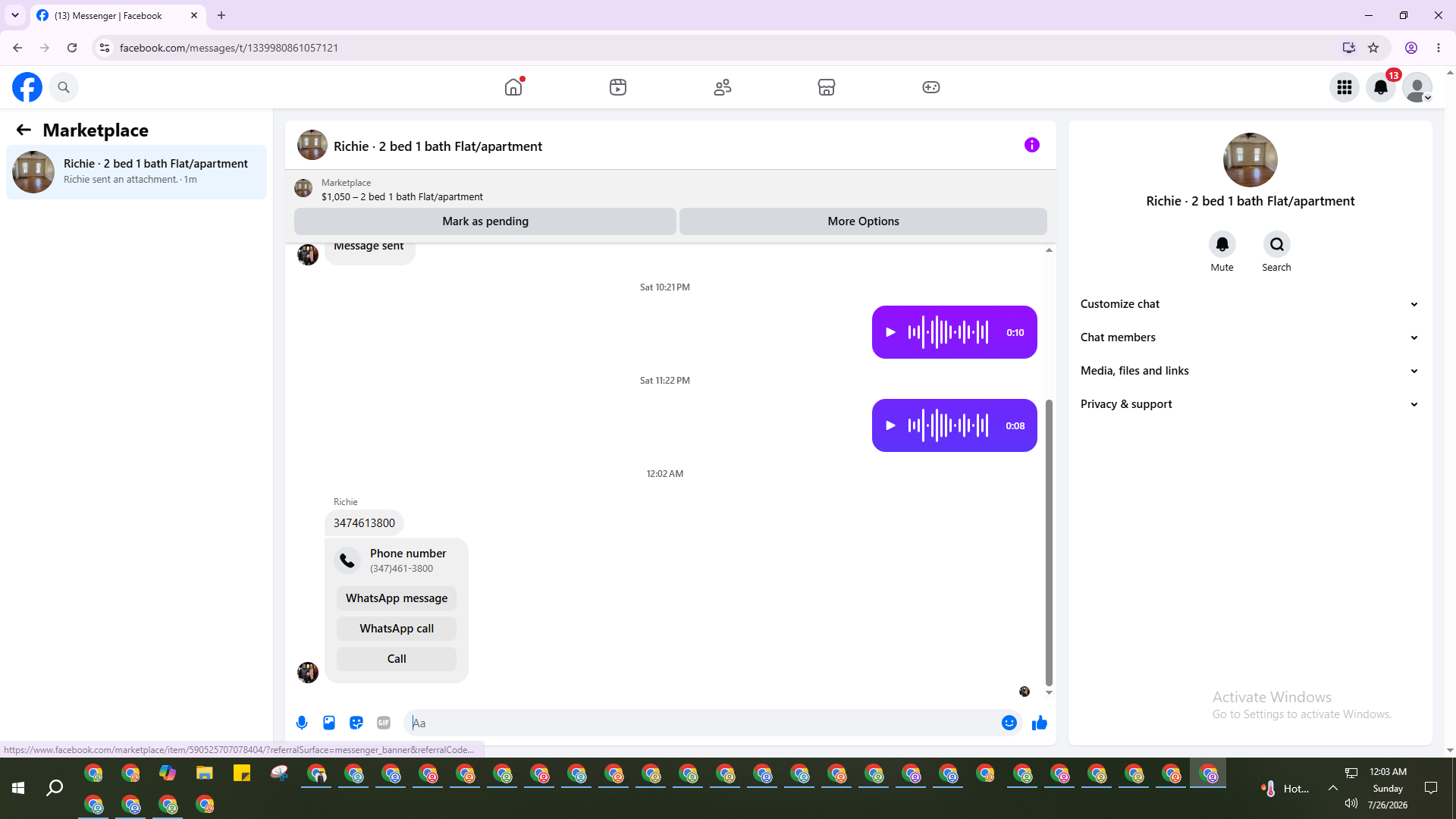
Task: Open Facebook search magnifier
Action: tap(64, 87)
